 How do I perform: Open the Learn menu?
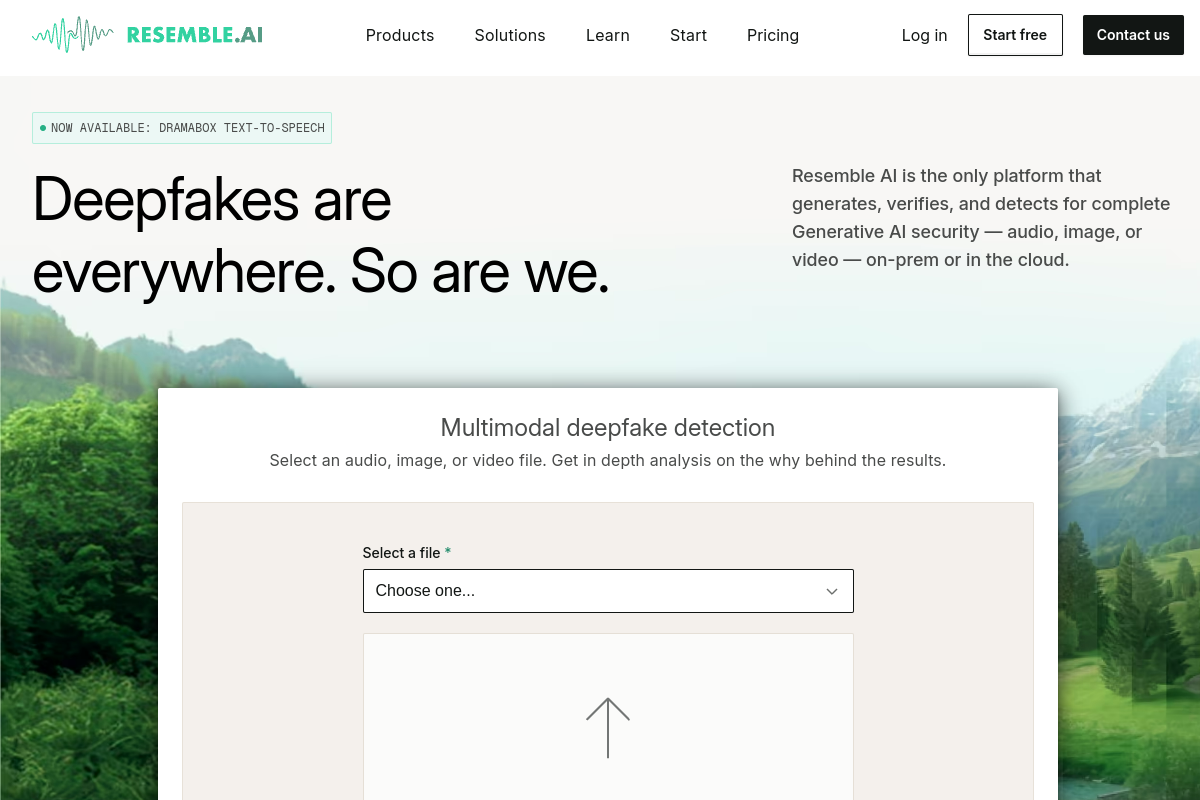pyautogui.click(x=608, y=35)
